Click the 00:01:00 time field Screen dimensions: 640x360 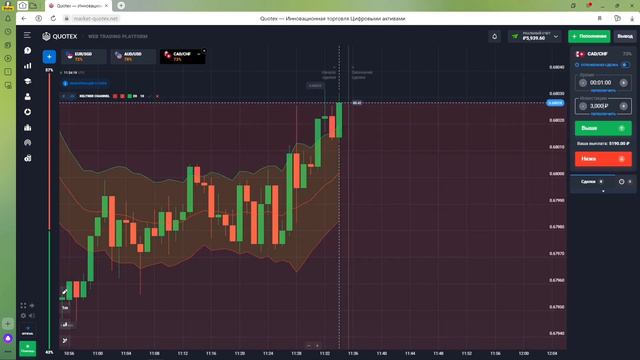(x=603, y=83)
